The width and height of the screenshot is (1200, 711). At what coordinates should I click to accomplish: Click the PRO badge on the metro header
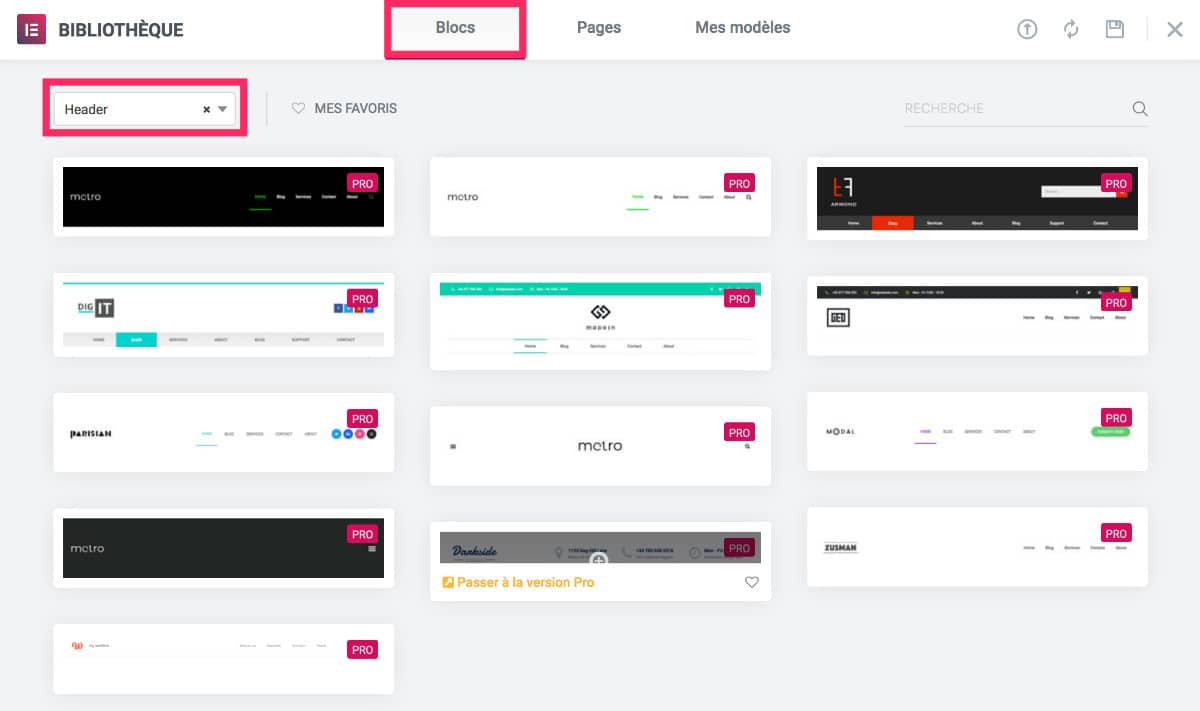362,183
